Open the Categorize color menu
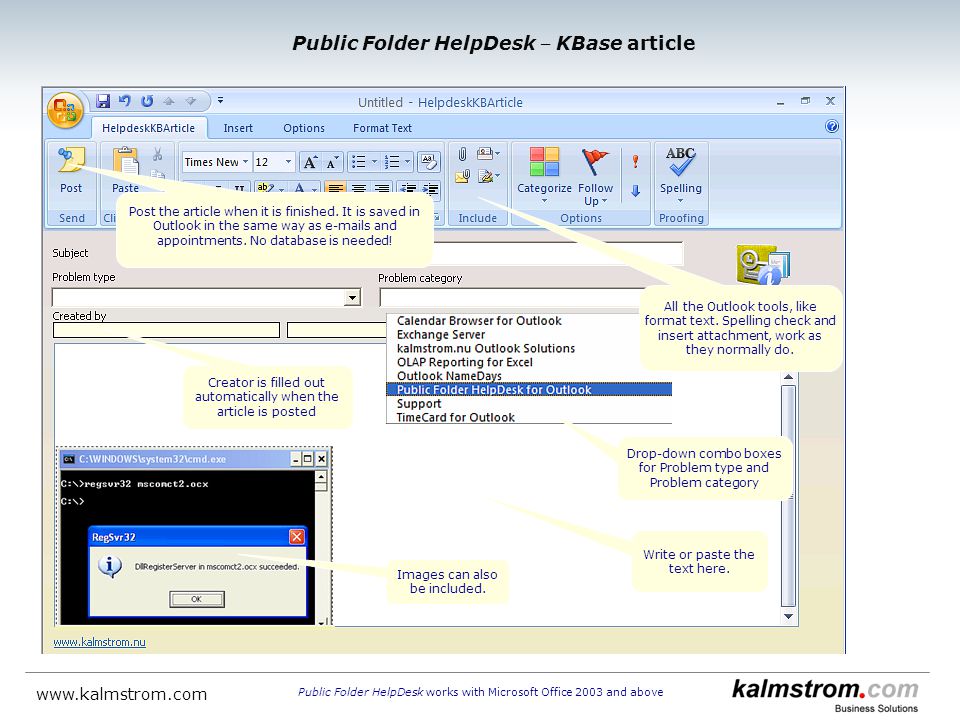960x720 pixels. click(544, 176)
